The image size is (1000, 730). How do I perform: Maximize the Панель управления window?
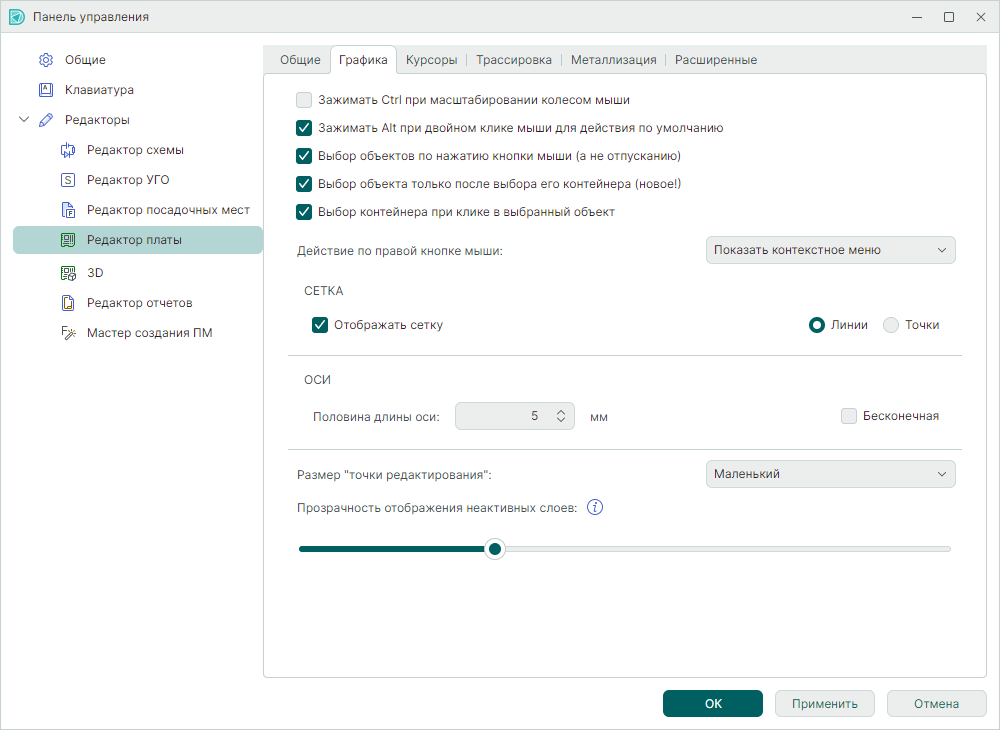click(949, 17)
